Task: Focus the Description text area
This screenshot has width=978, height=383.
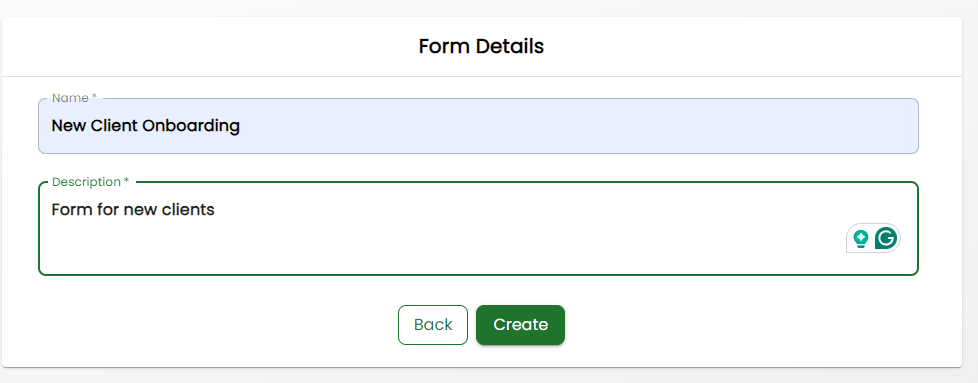Action: (478, 228)
